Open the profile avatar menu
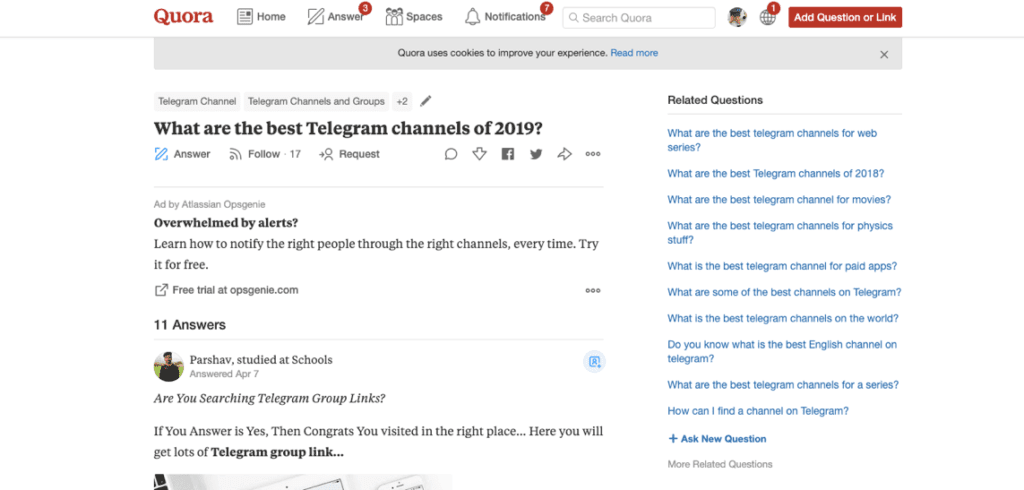 [x=737, y=18]
